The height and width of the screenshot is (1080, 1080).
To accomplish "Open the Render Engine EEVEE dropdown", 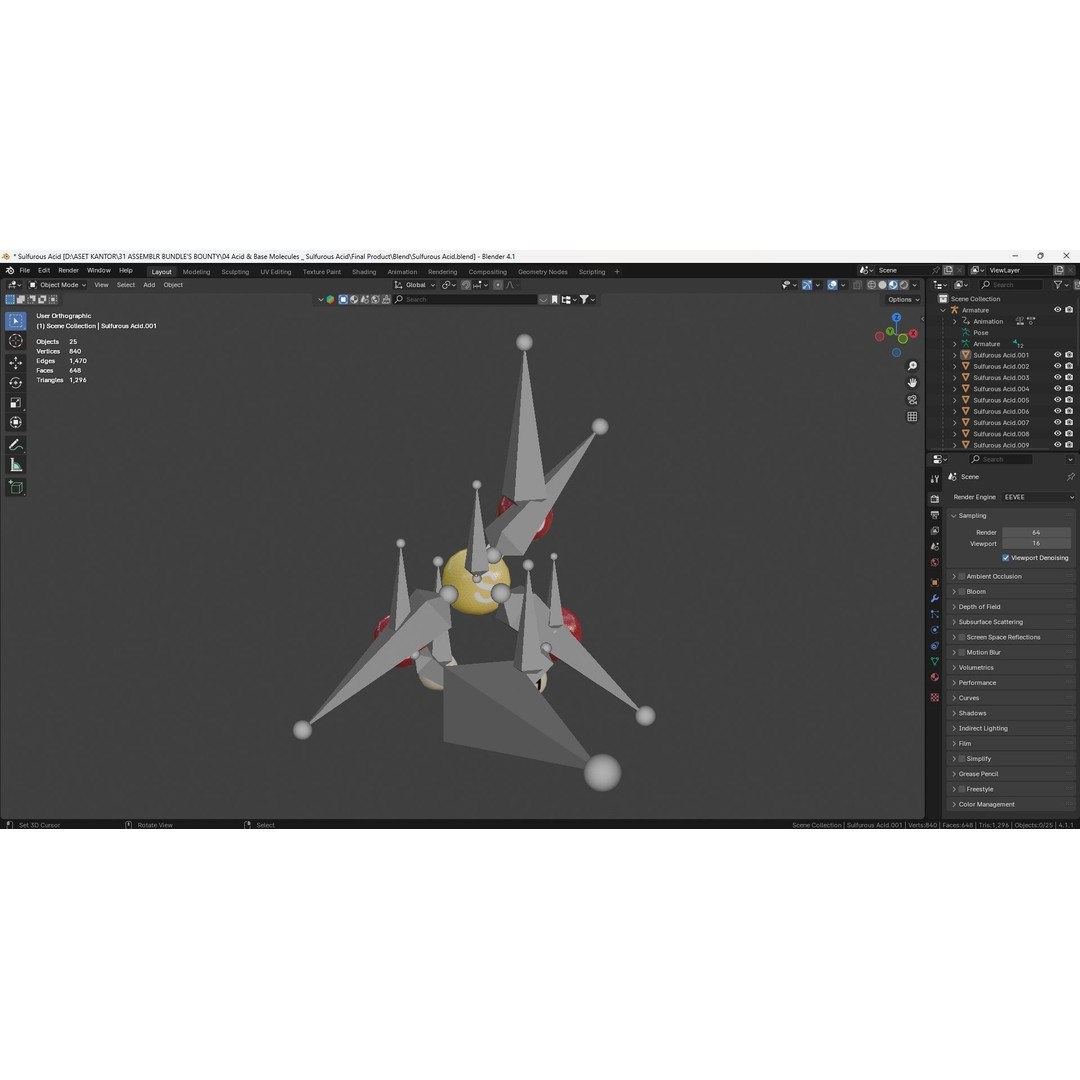I will point(1038,497).
